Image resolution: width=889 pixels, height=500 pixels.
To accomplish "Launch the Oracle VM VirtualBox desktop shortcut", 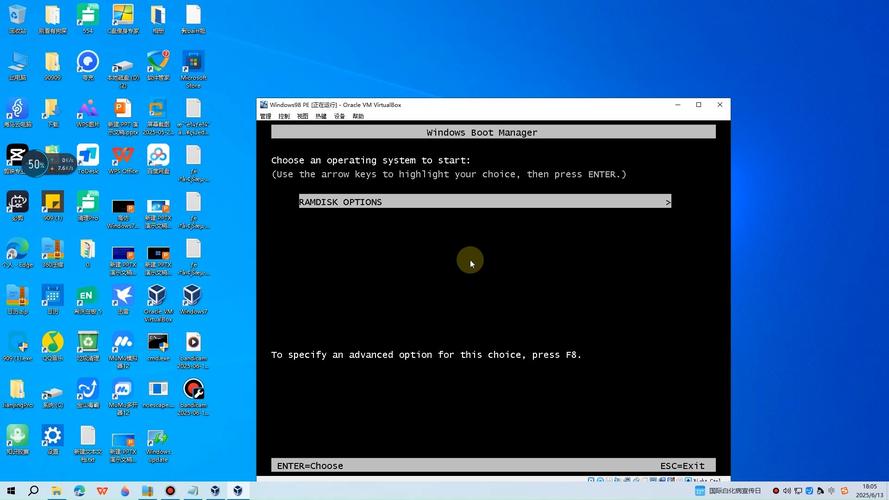I will click(158, 303).
